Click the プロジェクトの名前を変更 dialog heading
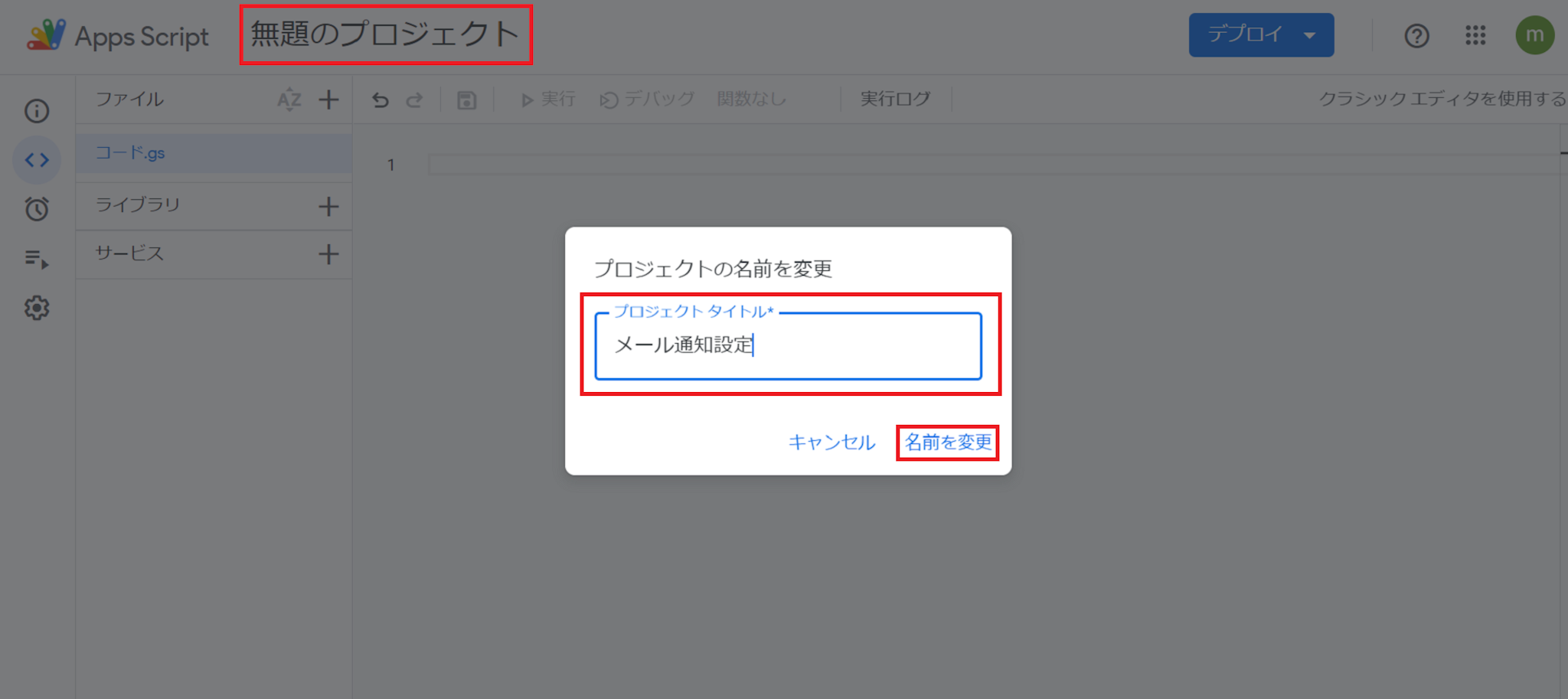Screen dimensions: 1568x699 coord(713,269)
